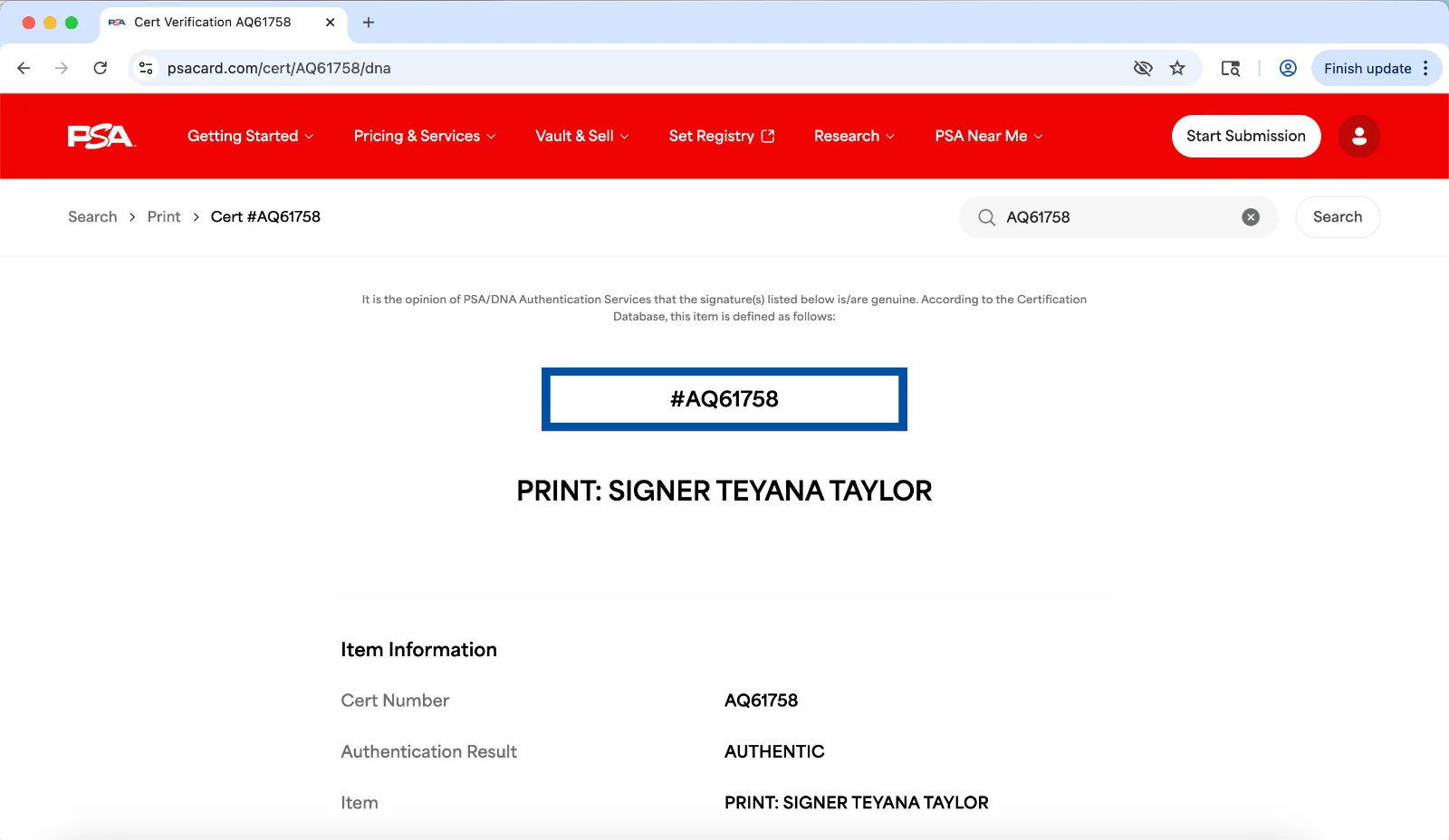The height and width of the screenshot is (840, 1449).
Task: Expand the Vault & Sell menu
Action: [x=581, y=136]
